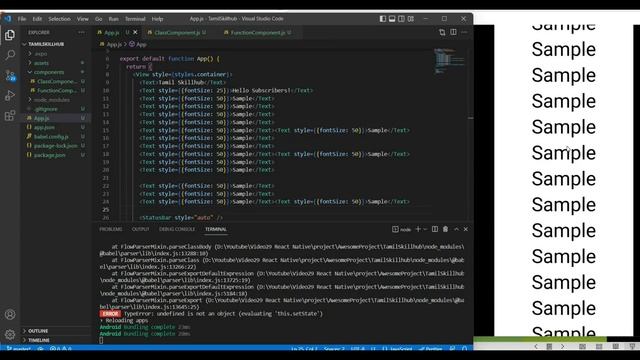Toggle the primary side bar layout icon

tap(383, 19)
